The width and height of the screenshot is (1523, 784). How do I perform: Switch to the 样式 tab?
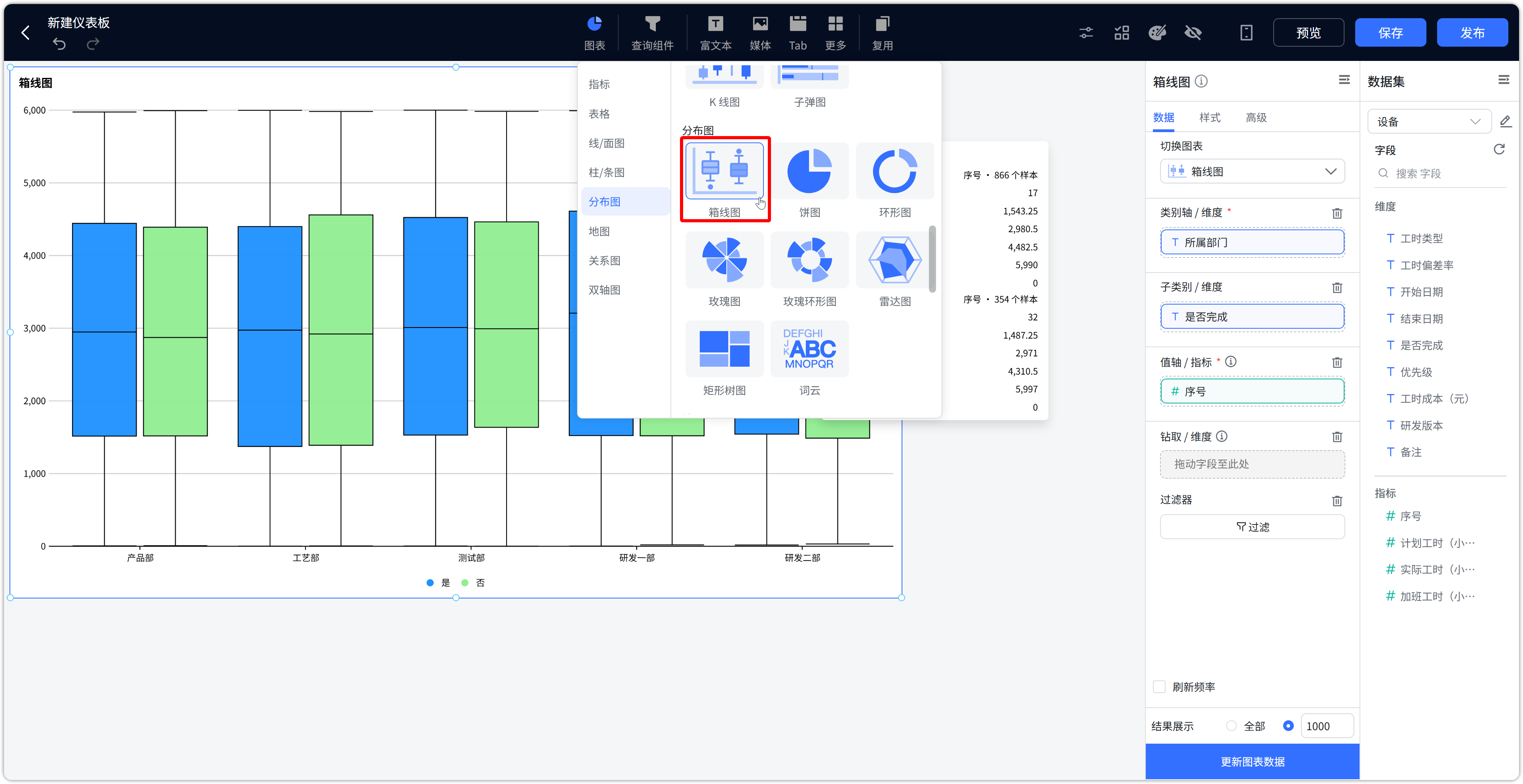pos(1209,117)
